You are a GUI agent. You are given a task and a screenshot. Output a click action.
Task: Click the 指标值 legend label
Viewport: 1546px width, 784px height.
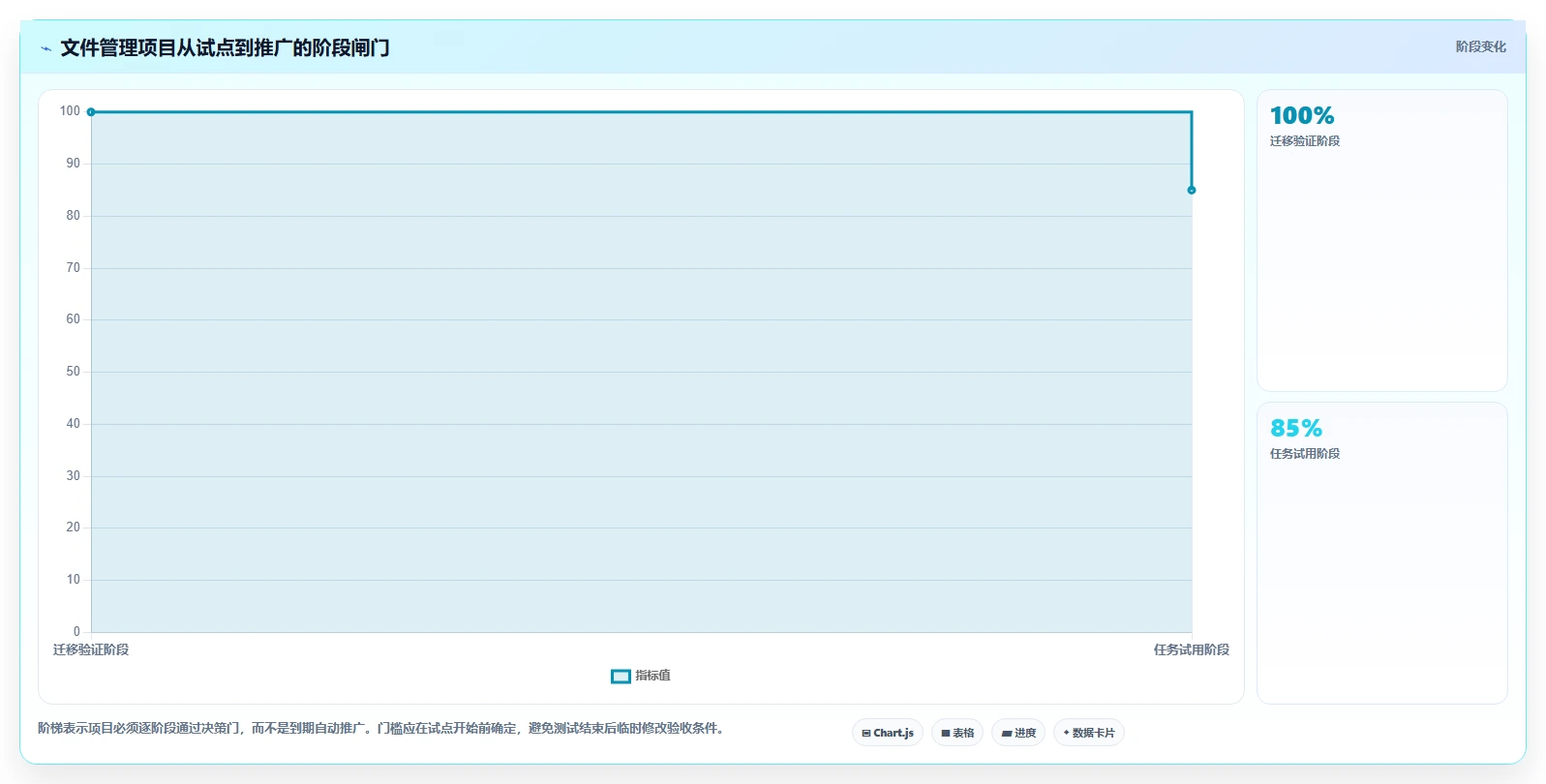(652, 676)
